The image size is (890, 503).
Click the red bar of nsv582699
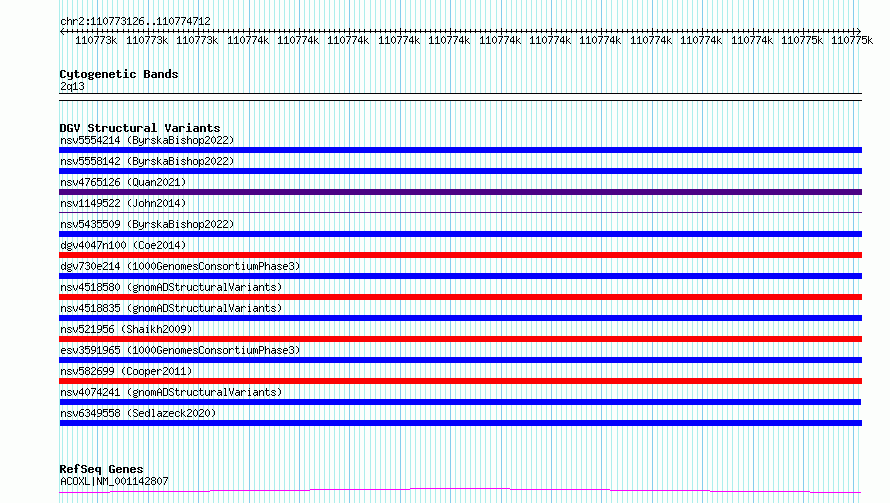tap(460, 381)
